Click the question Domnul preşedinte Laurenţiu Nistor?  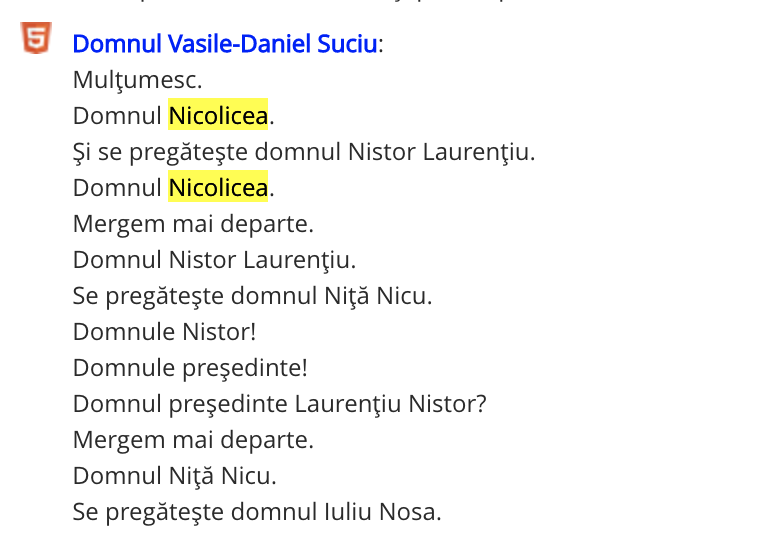click(279, 404)
